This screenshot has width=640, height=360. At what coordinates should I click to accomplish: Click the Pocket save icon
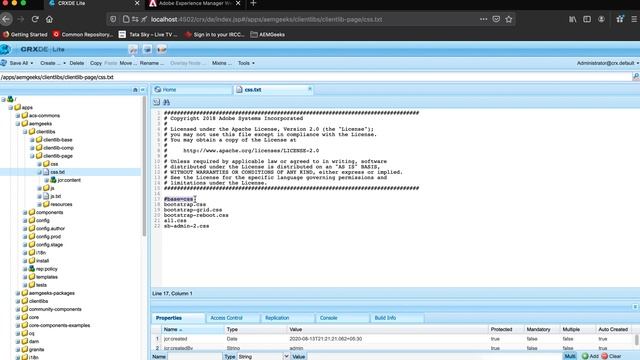496,19
